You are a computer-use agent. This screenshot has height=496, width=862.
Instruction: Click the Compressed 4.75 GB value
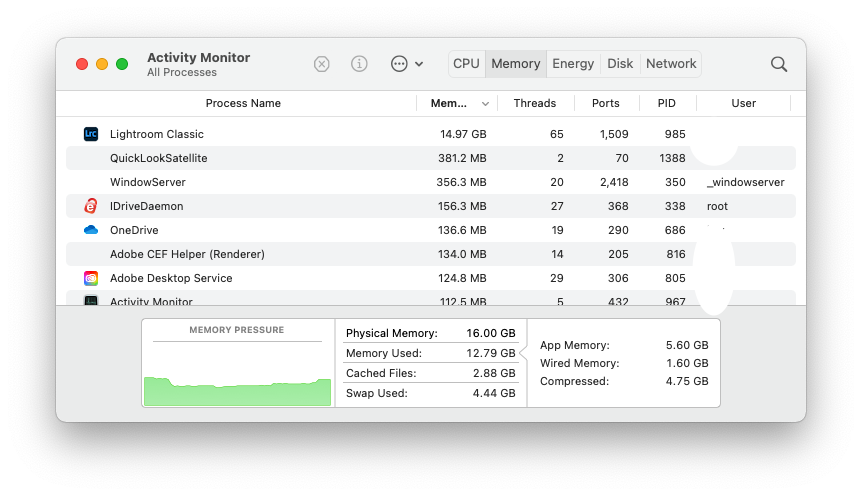pyautogui.click(x=687, y=381)
